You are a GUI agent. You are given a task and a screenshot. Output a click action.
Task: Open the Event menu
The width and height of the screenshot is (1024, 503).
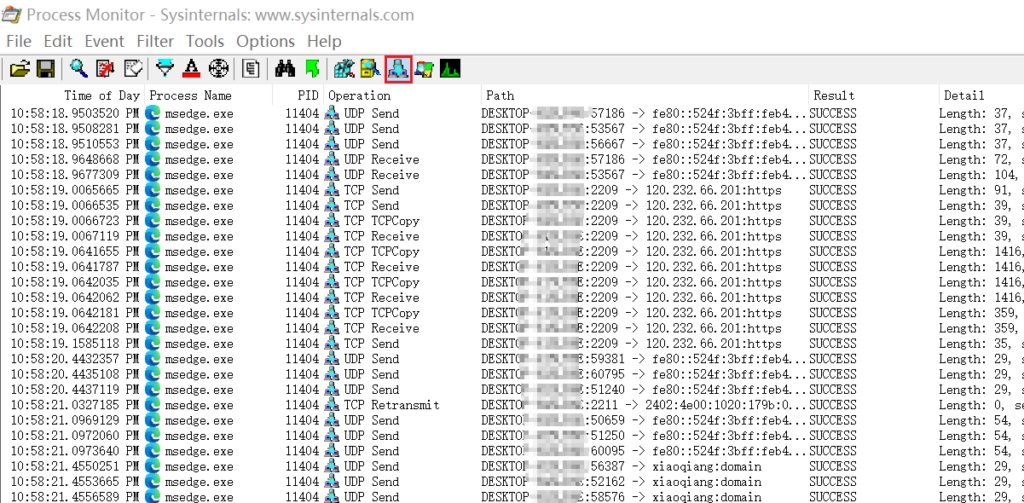(x=104, y=41)
